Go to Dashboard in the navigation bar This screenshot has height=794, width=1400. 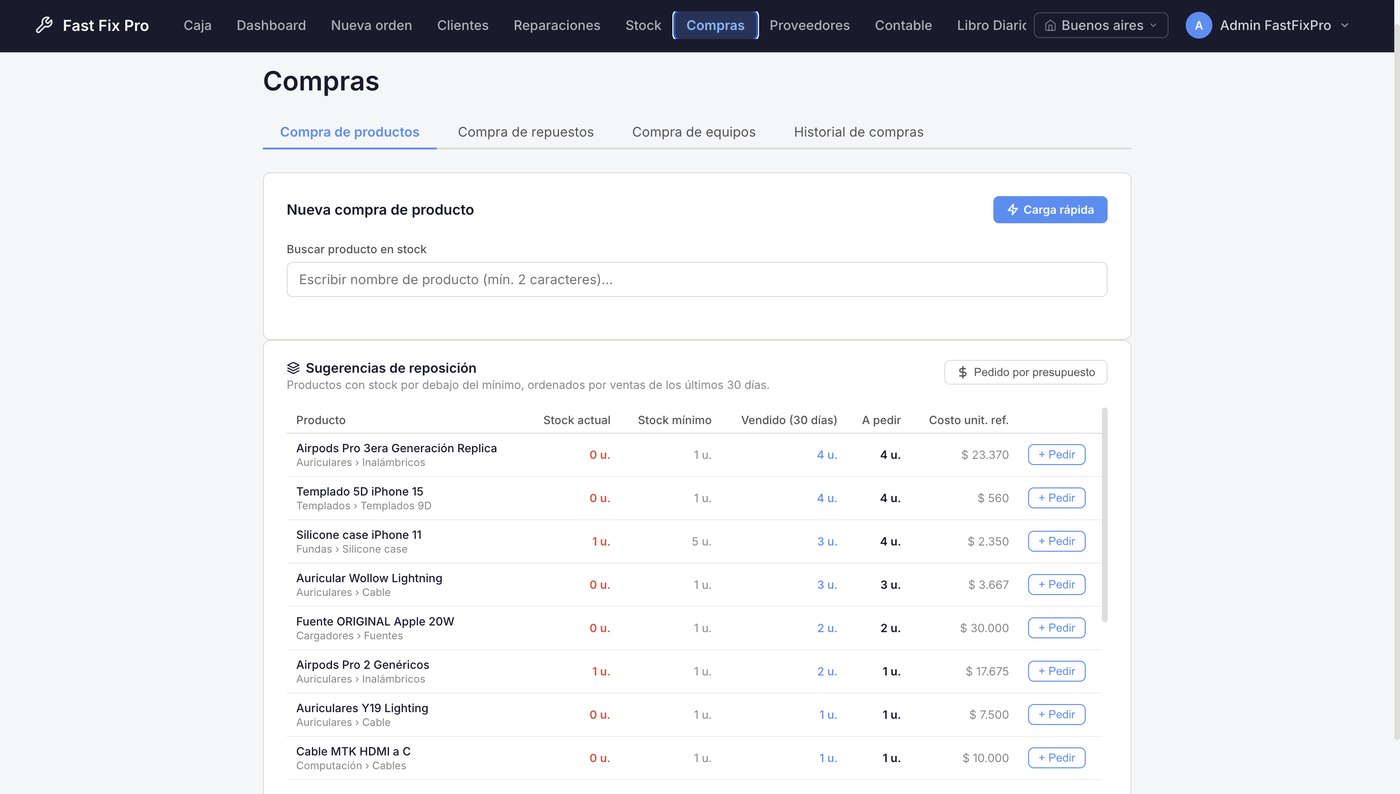point(271,25)
